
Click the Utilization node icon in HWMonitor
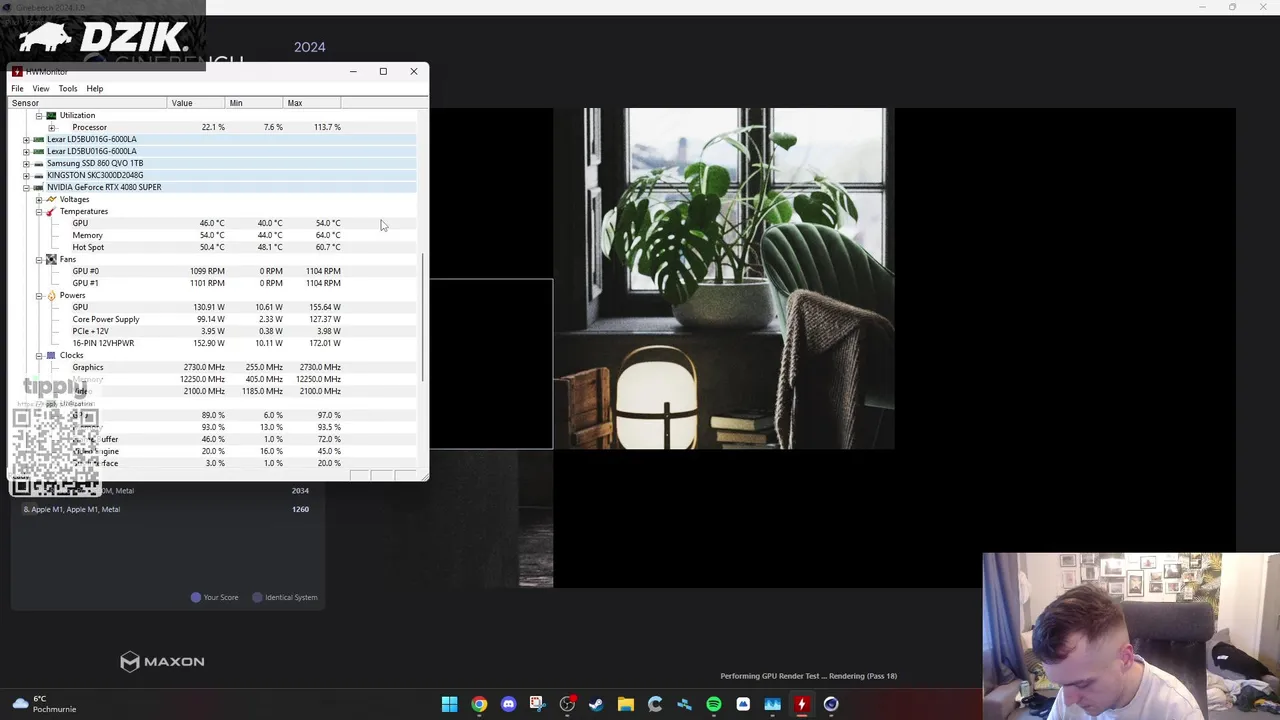[51, 115]
